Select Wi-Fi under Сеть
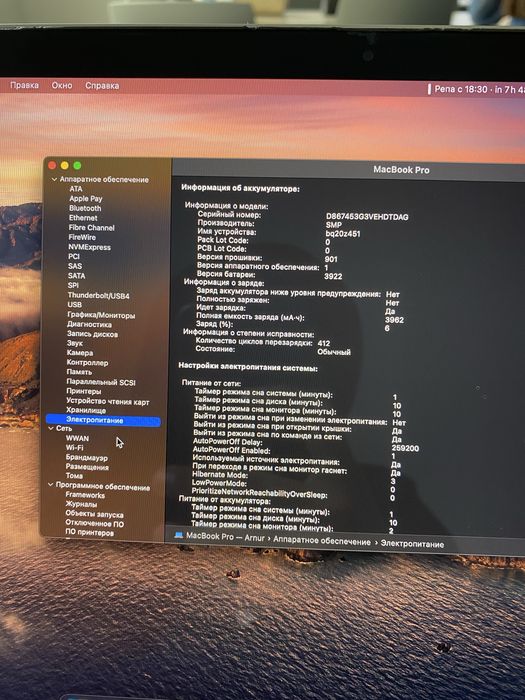525x700 pixels. (75, 448)
